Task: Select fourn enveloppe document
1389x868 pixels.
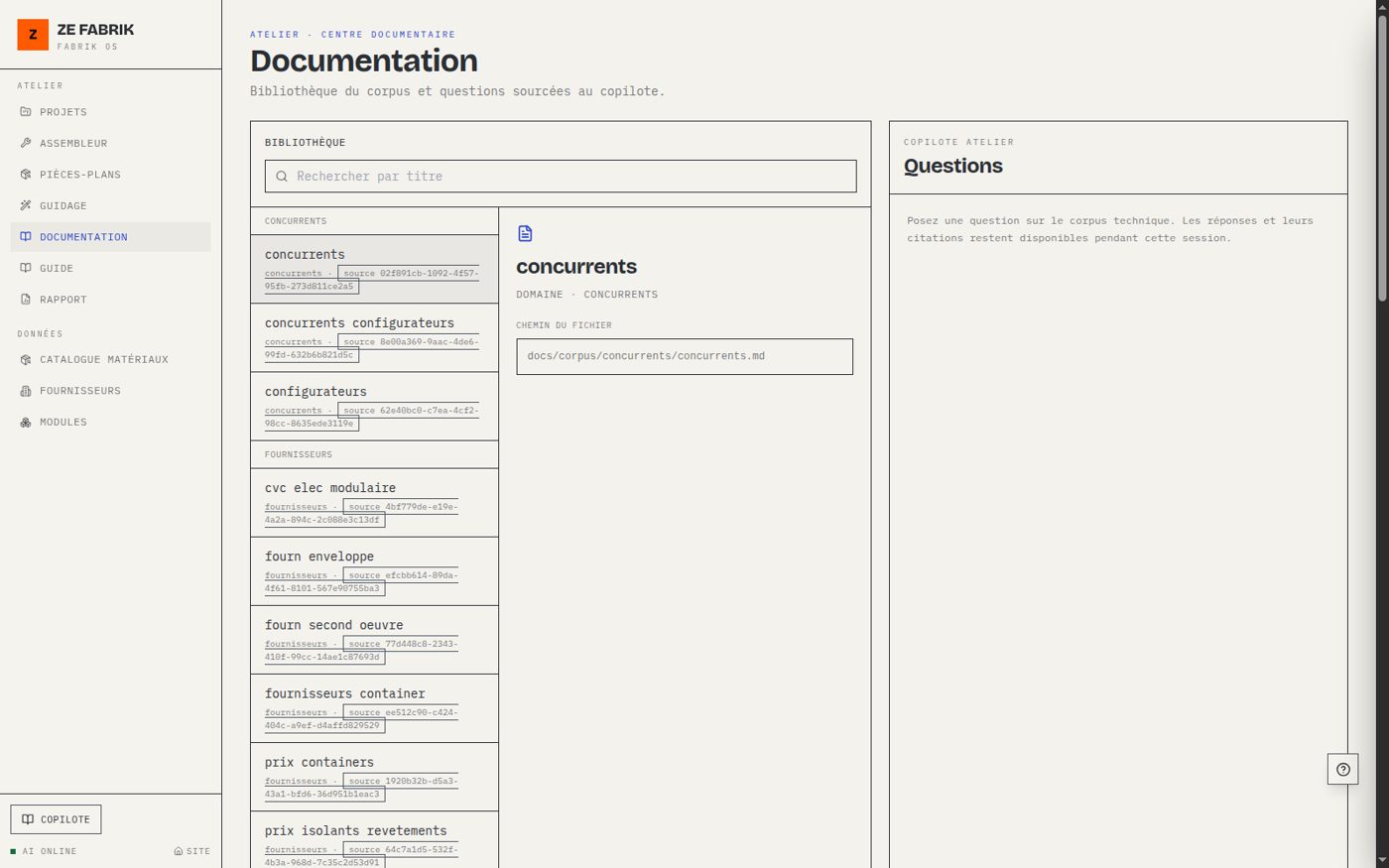Action: coord(374,570)
